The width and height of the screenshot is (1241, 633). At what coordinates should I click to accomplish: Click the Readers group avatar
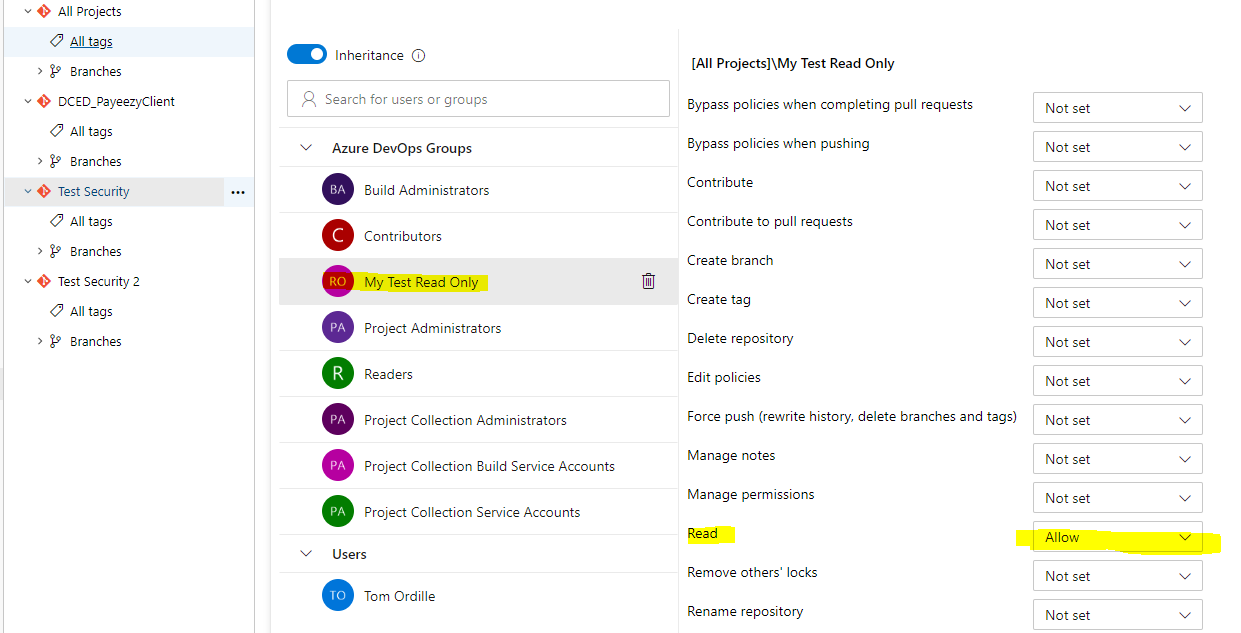pos(338,374)
